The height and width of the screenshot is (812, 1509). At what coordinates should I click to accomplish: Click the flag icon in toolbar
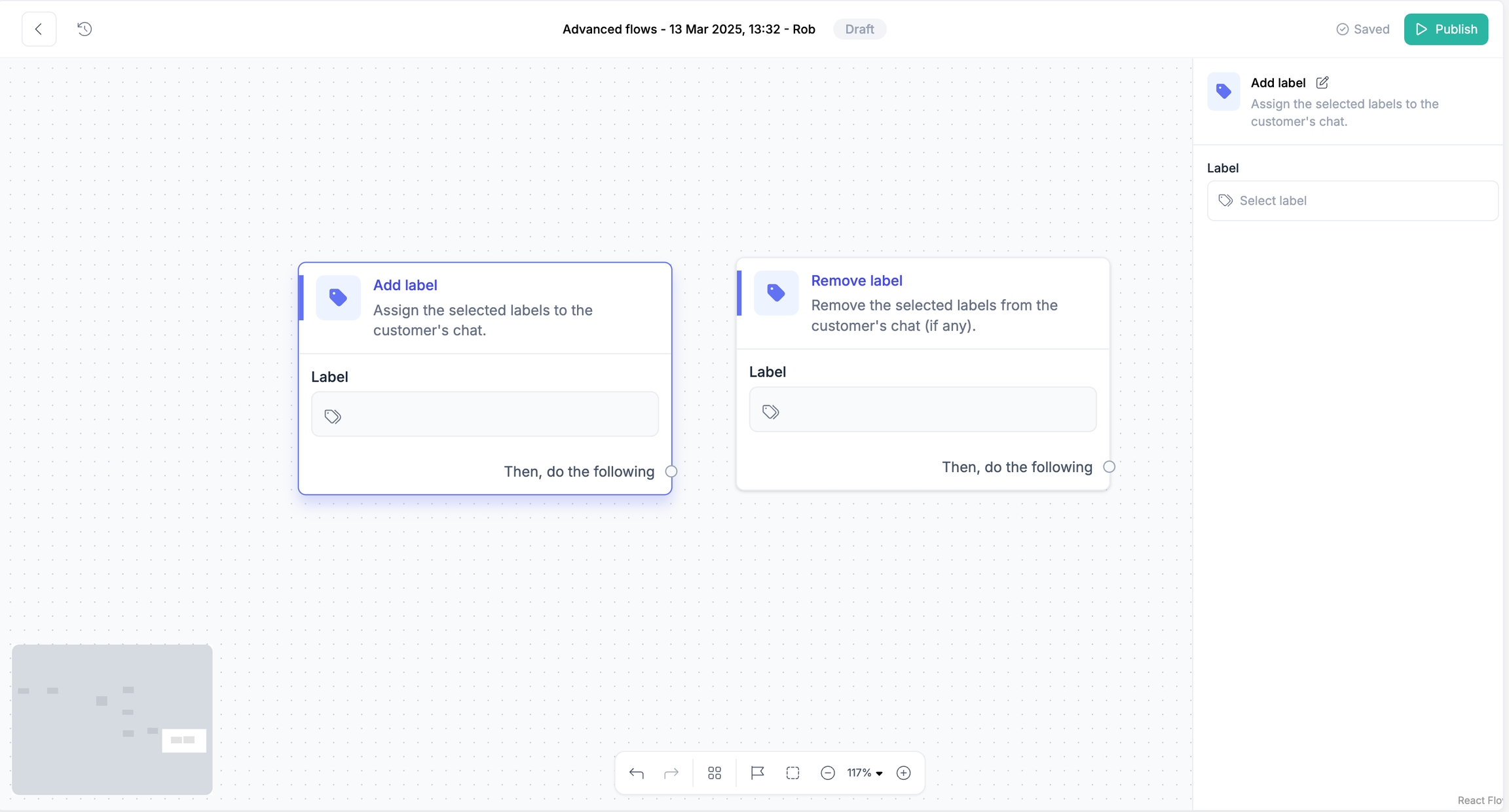[757, 773]
